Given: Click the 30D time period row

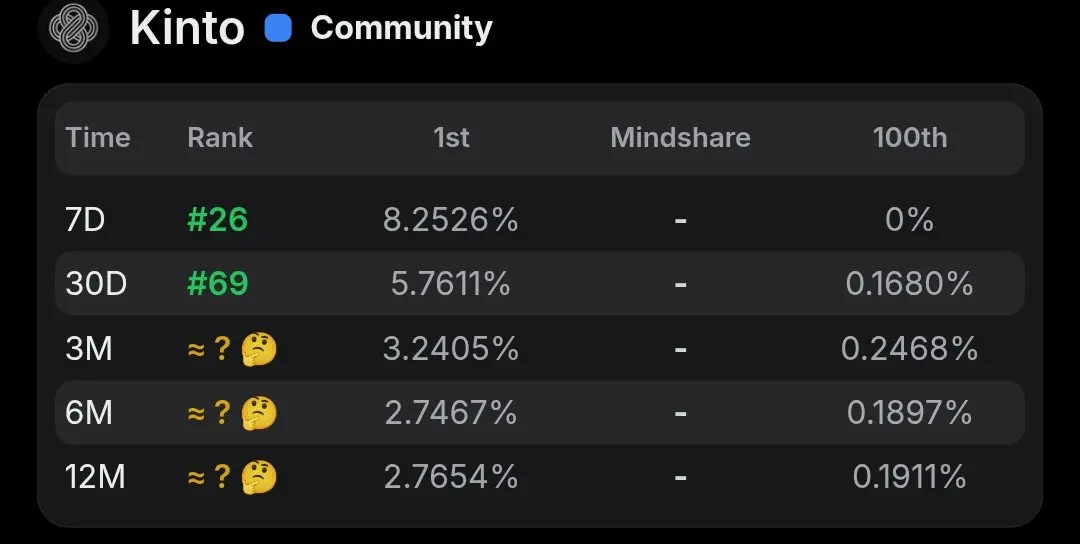Looking at the screenshot, I should pos(540,284).
